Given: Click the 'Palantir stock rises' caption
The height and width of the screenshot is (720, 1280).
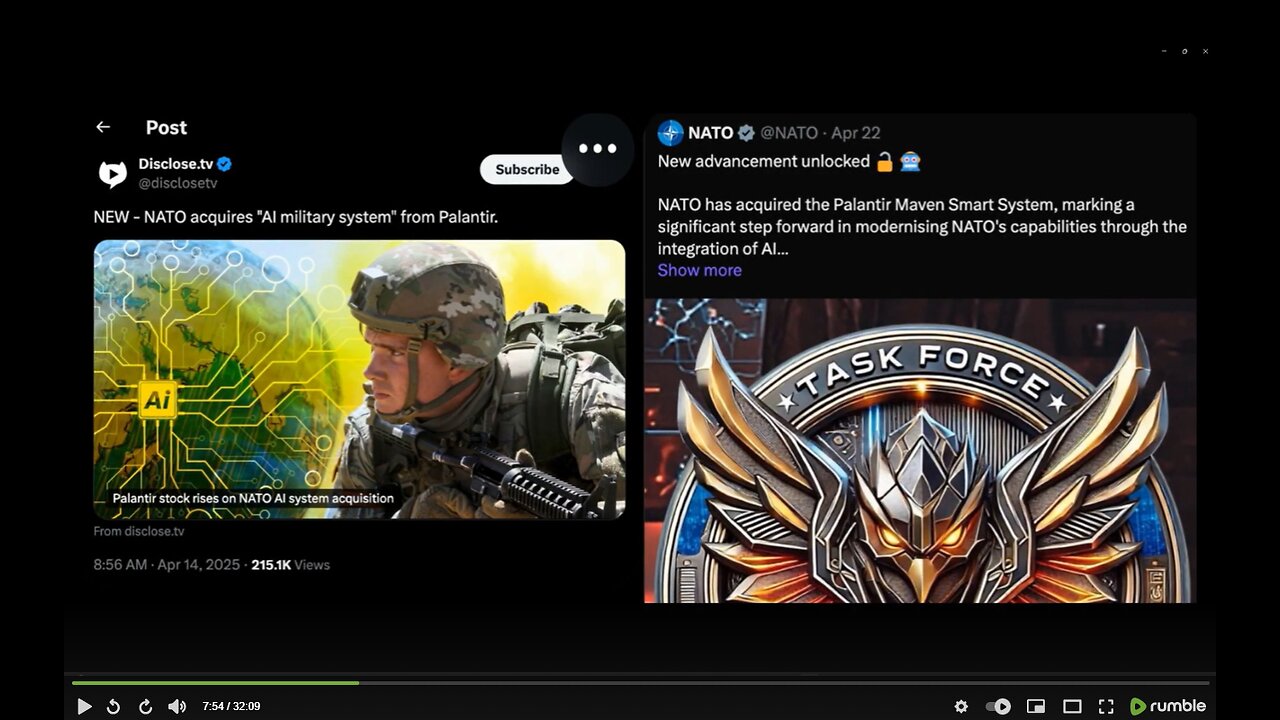Looking at the screenshot, I should (253, 498).
